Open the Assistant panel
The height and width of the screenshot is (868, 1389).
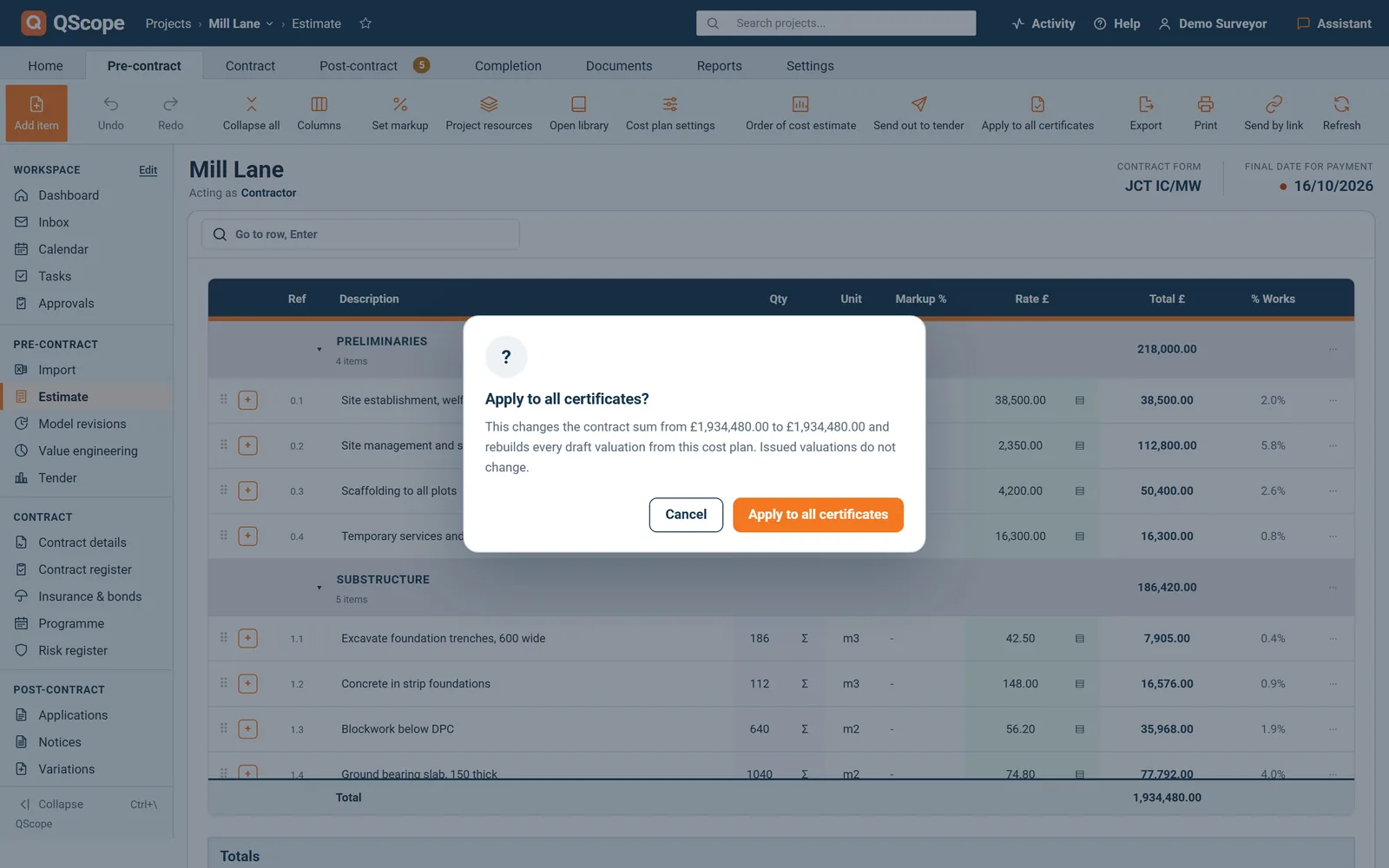point(1334,23)
